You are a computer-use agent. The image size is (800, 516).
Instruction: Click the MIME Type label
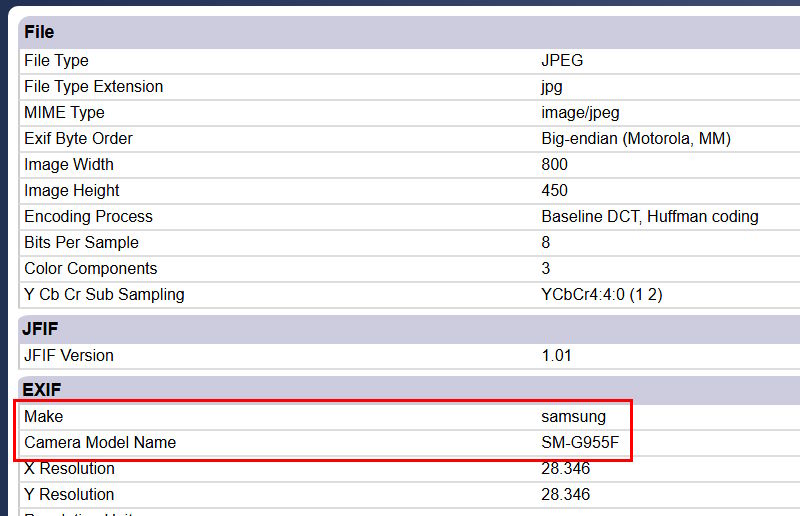pyautogui.click(x=64, y=112)
